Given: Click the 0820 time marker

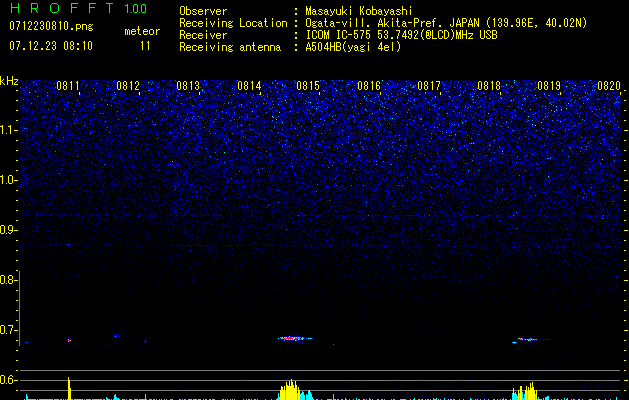Looking at the screenshot, I should (x=609, y=86).
